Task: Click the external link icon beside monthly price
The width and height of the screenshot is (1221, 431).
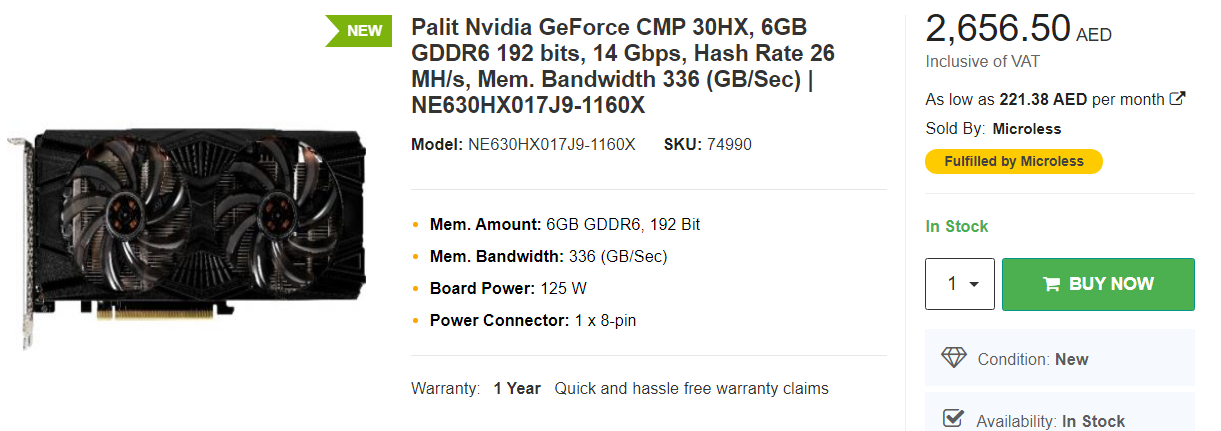Action: coord(1178,99)
